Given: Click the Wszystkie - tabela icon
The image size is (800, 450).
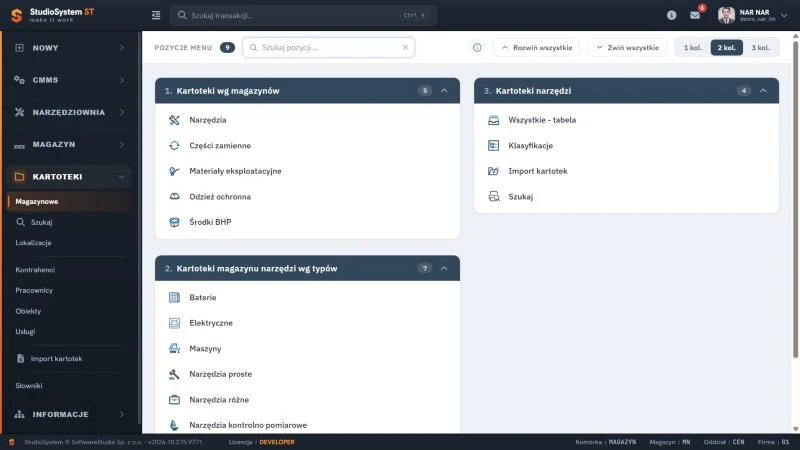Looking at the screenshot, I should [x=493, y=120].
